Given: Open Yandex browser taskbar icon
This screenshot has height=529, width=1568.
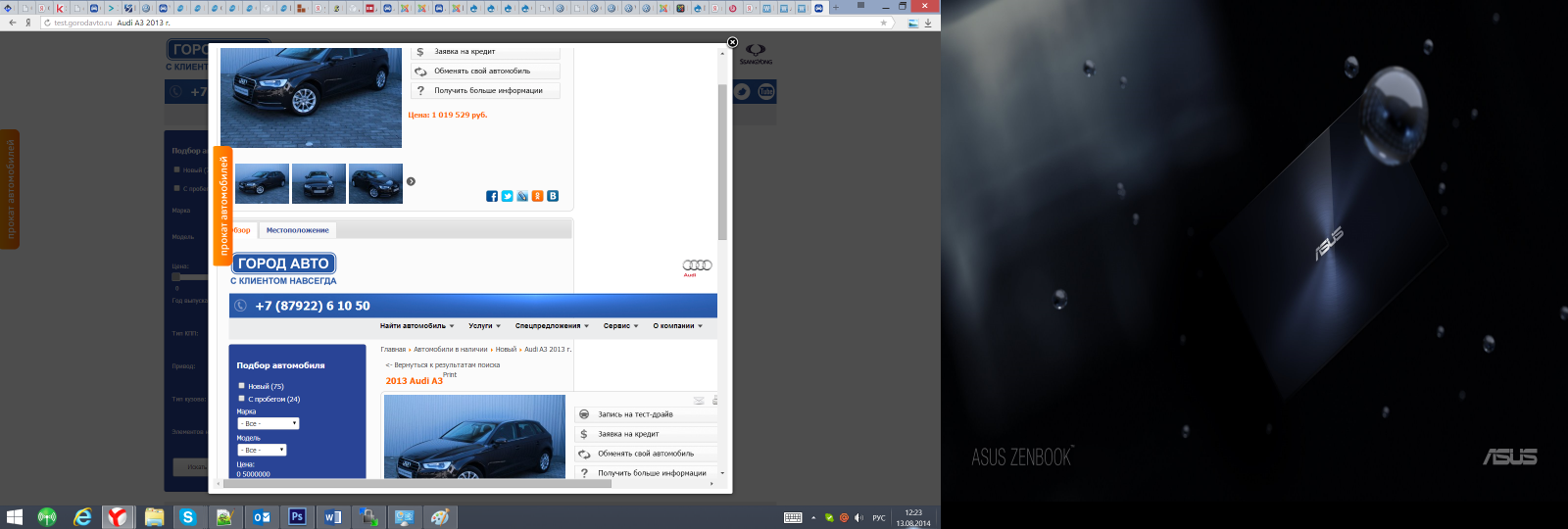Looking at the screenshot, I should (118, 516).
